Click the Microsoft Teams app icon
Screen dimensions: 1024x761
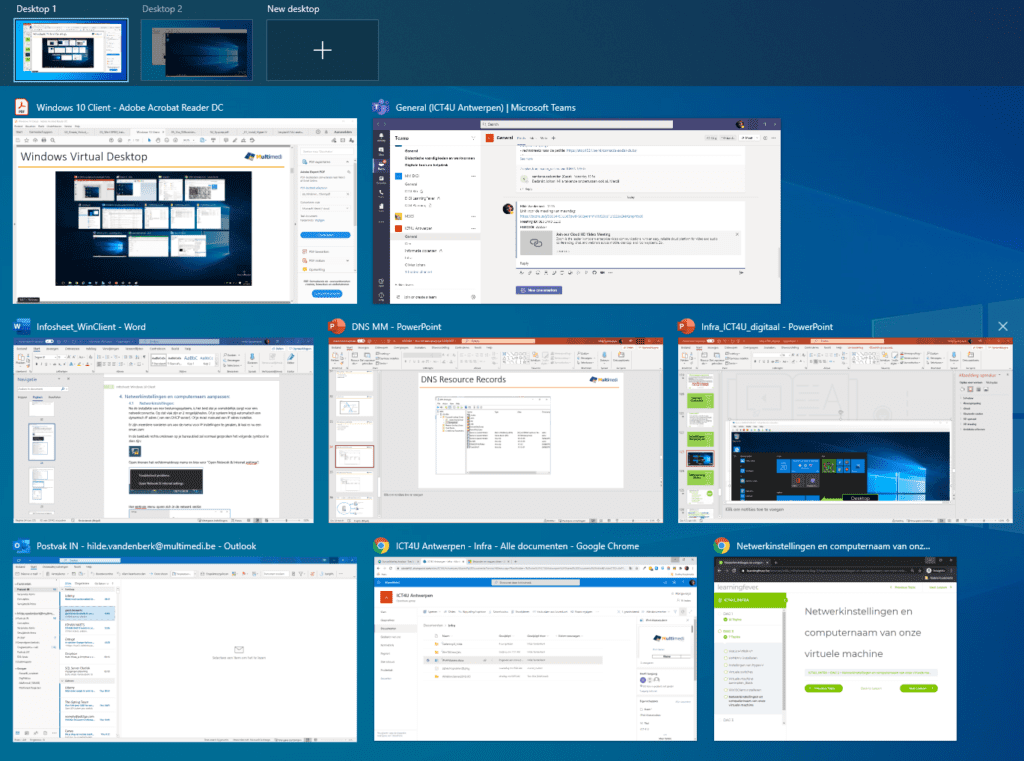click(381, 107)
